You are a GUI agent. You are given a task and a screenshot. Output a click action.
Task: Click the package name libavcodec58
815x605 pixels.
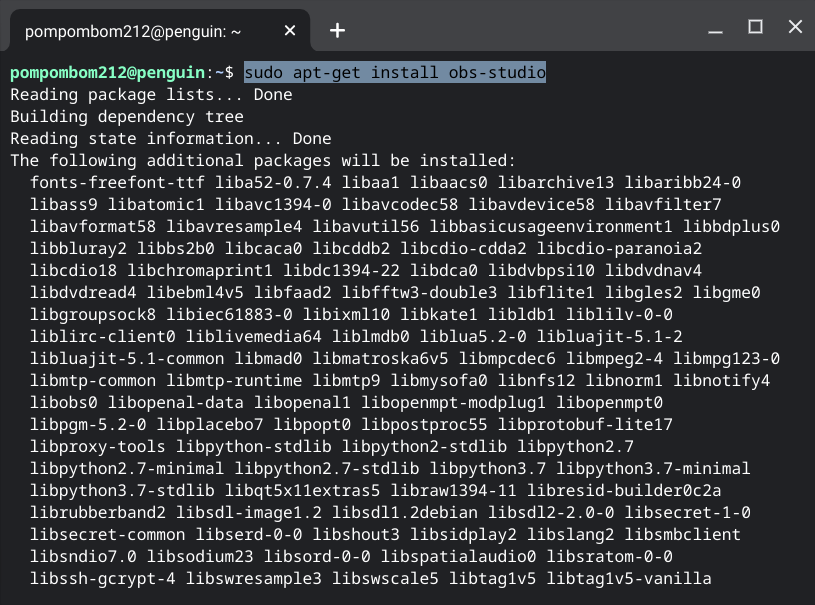[400, 204]
